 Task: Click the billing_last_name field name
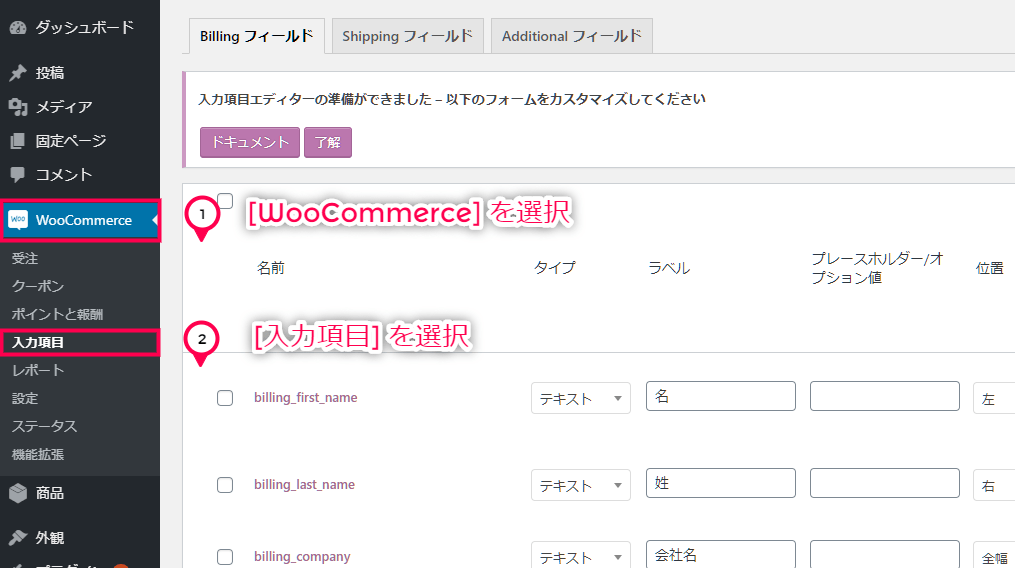click(304, 484)
